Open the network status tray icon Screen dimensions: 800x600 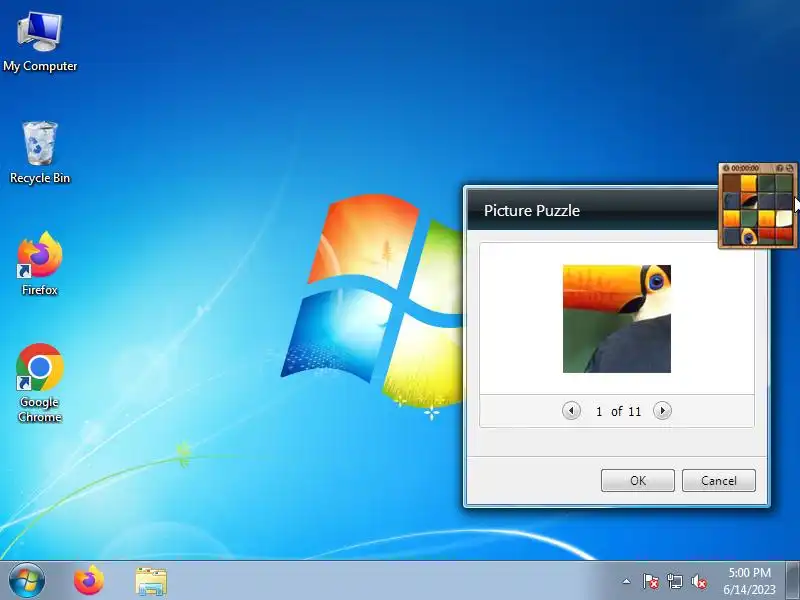[x=674, y=581]
